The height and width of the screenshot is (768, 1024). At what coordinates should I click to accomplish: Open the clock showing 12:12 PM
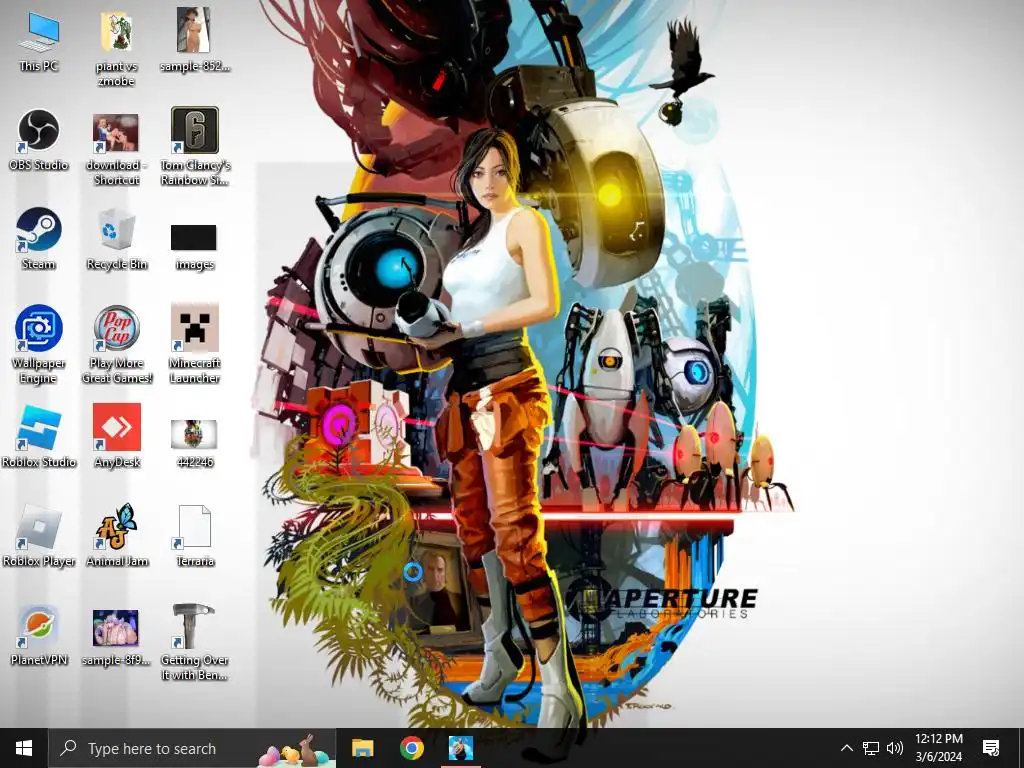tap(938, 748)
